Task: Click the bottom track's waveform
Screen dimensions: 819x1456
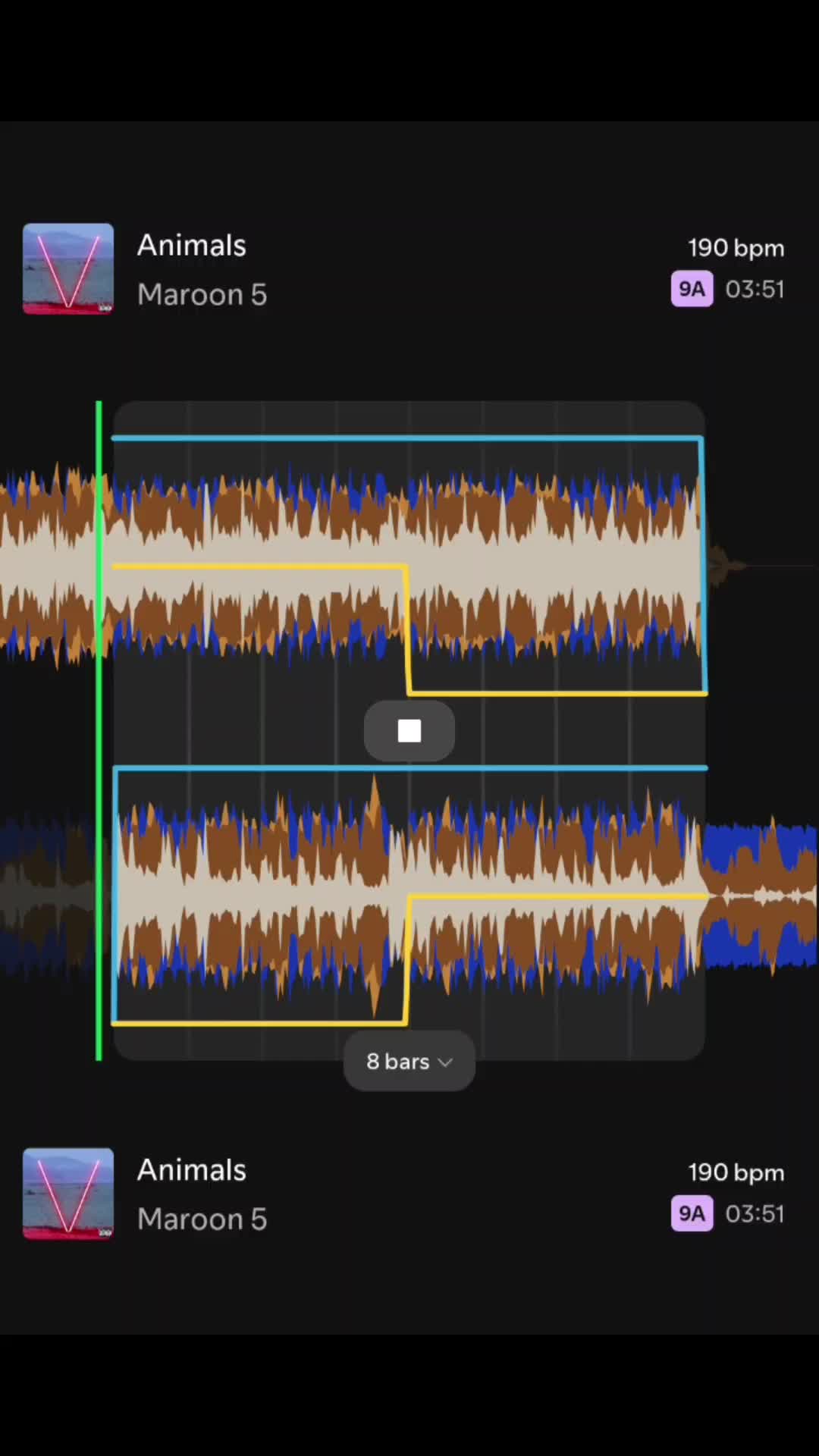Action: pos(409,896)
